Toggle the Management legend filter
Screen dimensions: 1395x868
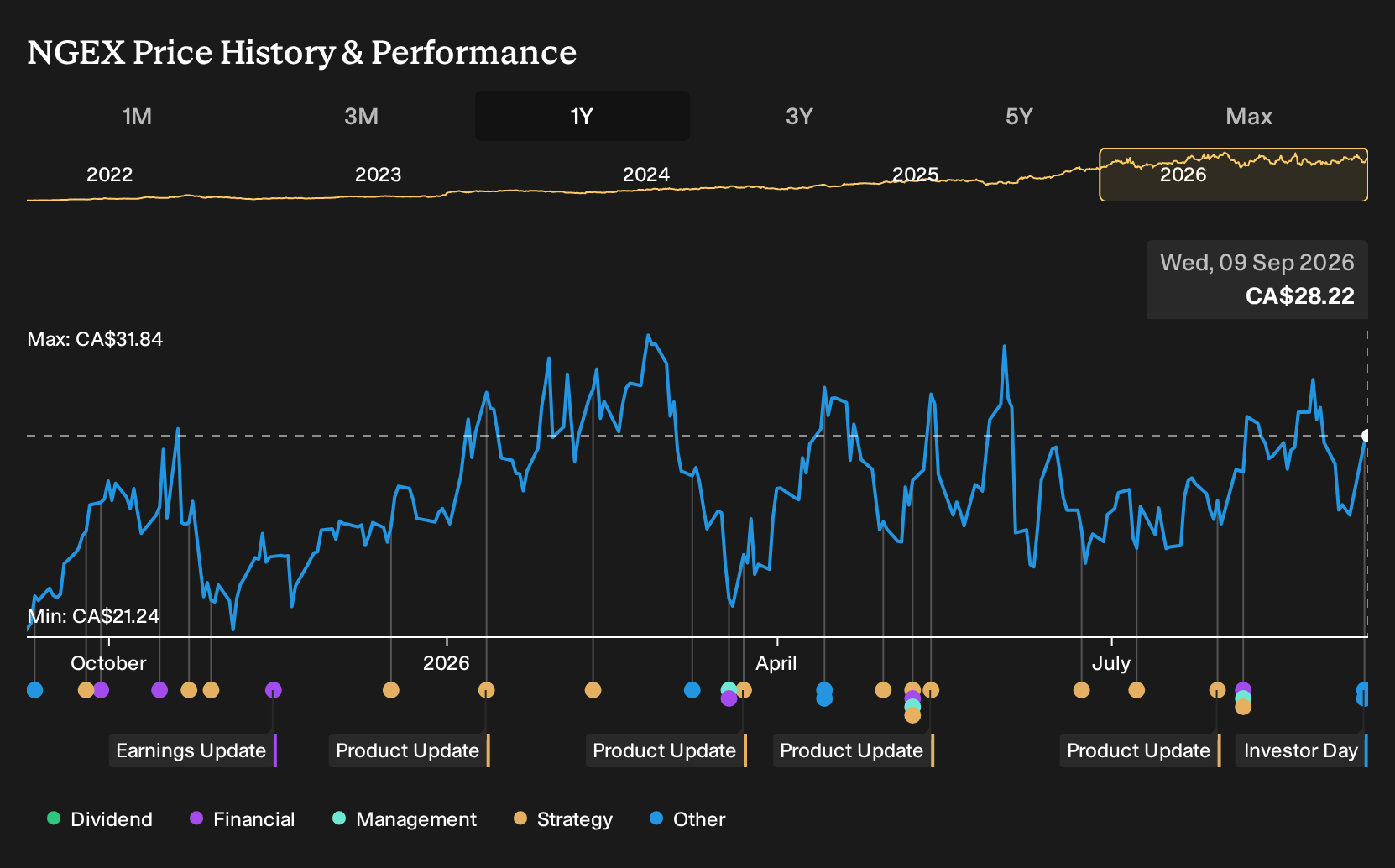click(405, 818)
